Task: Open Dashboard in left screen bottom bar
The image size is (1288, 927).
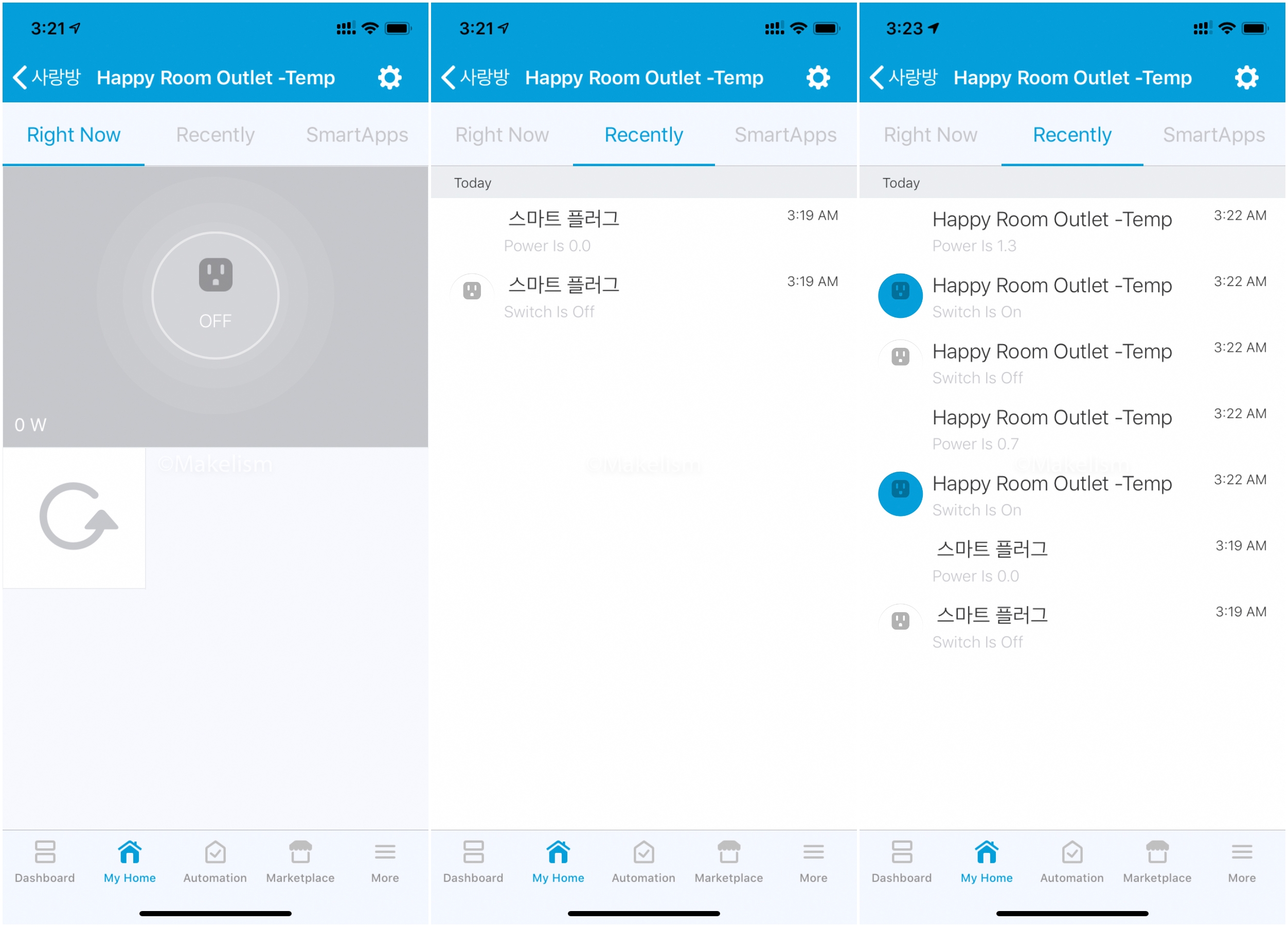Action: coord(45,862)
